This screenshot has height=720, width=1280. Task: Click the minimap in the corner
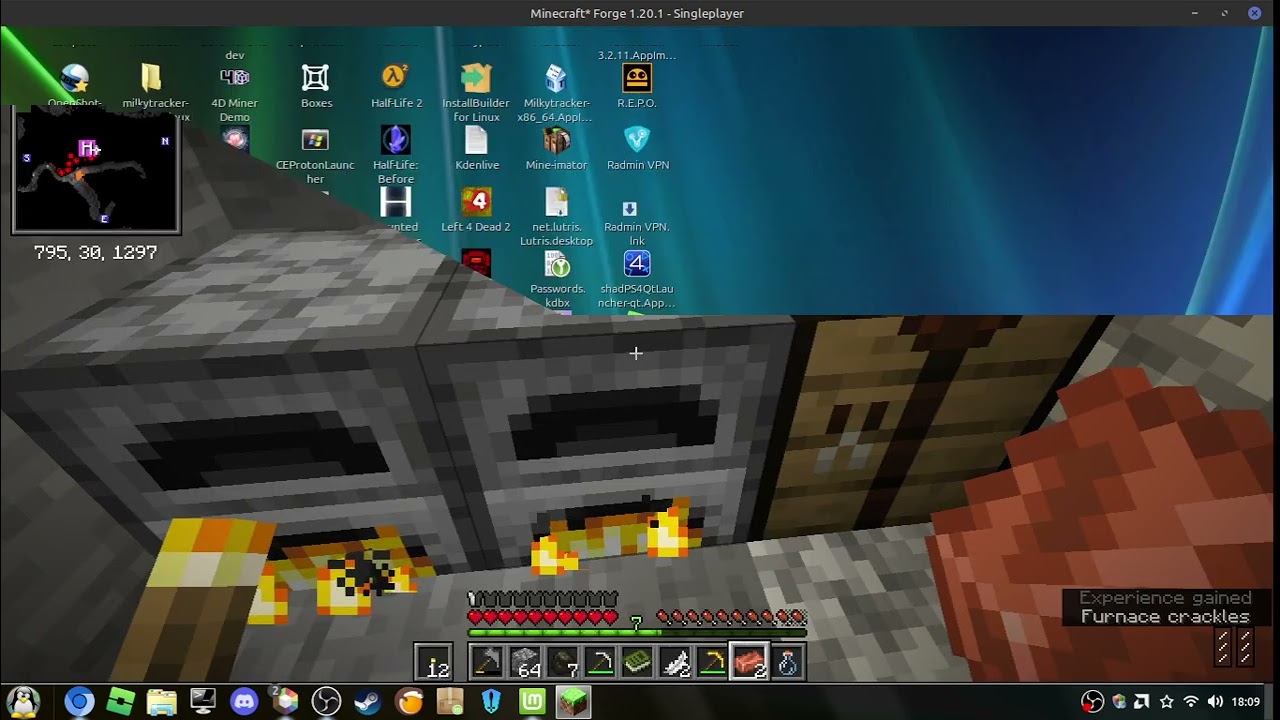click(x=96, y=170)
